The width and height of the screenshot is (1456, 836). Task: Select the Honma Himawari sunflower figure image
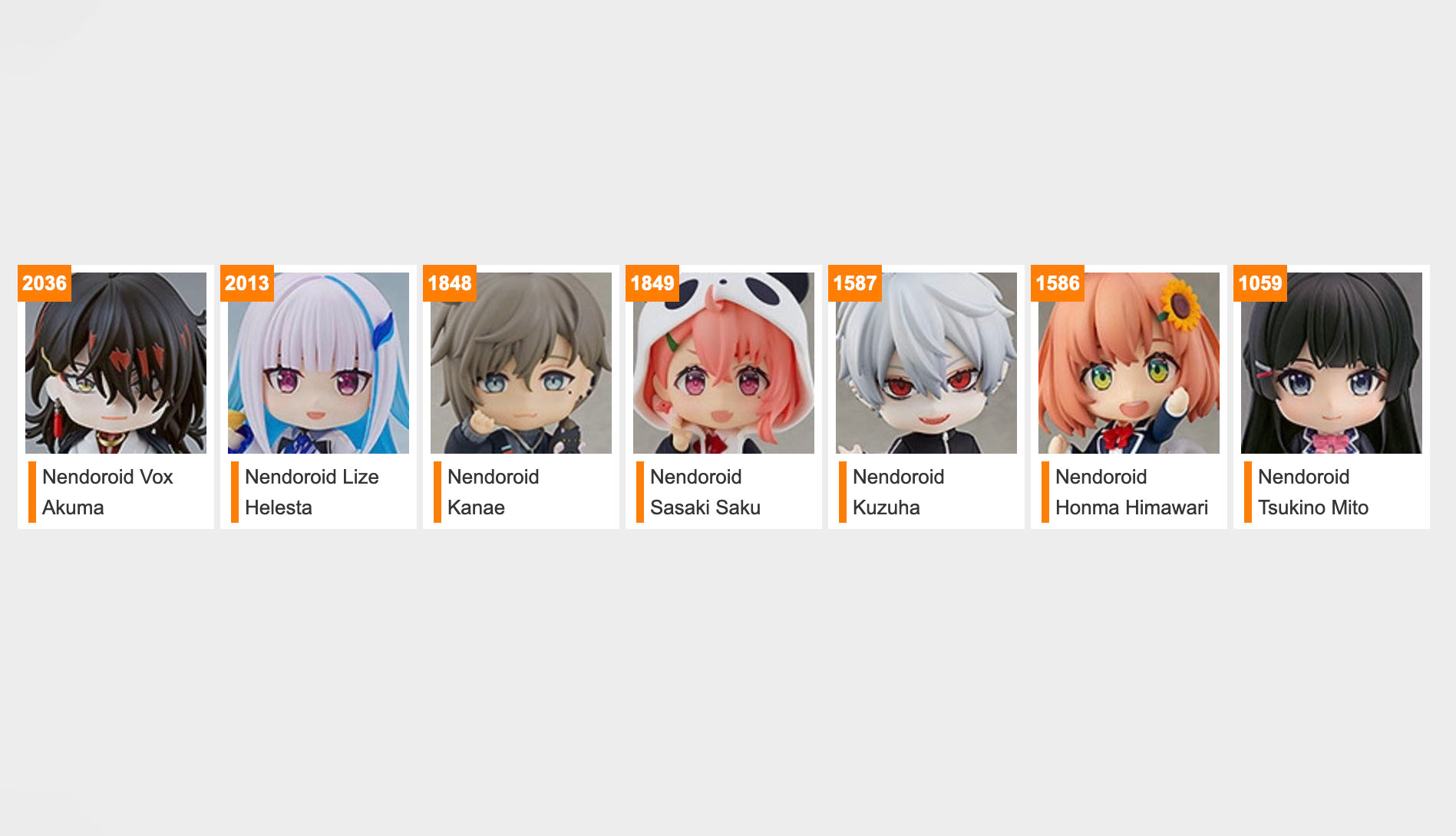tap(1129, 363)
